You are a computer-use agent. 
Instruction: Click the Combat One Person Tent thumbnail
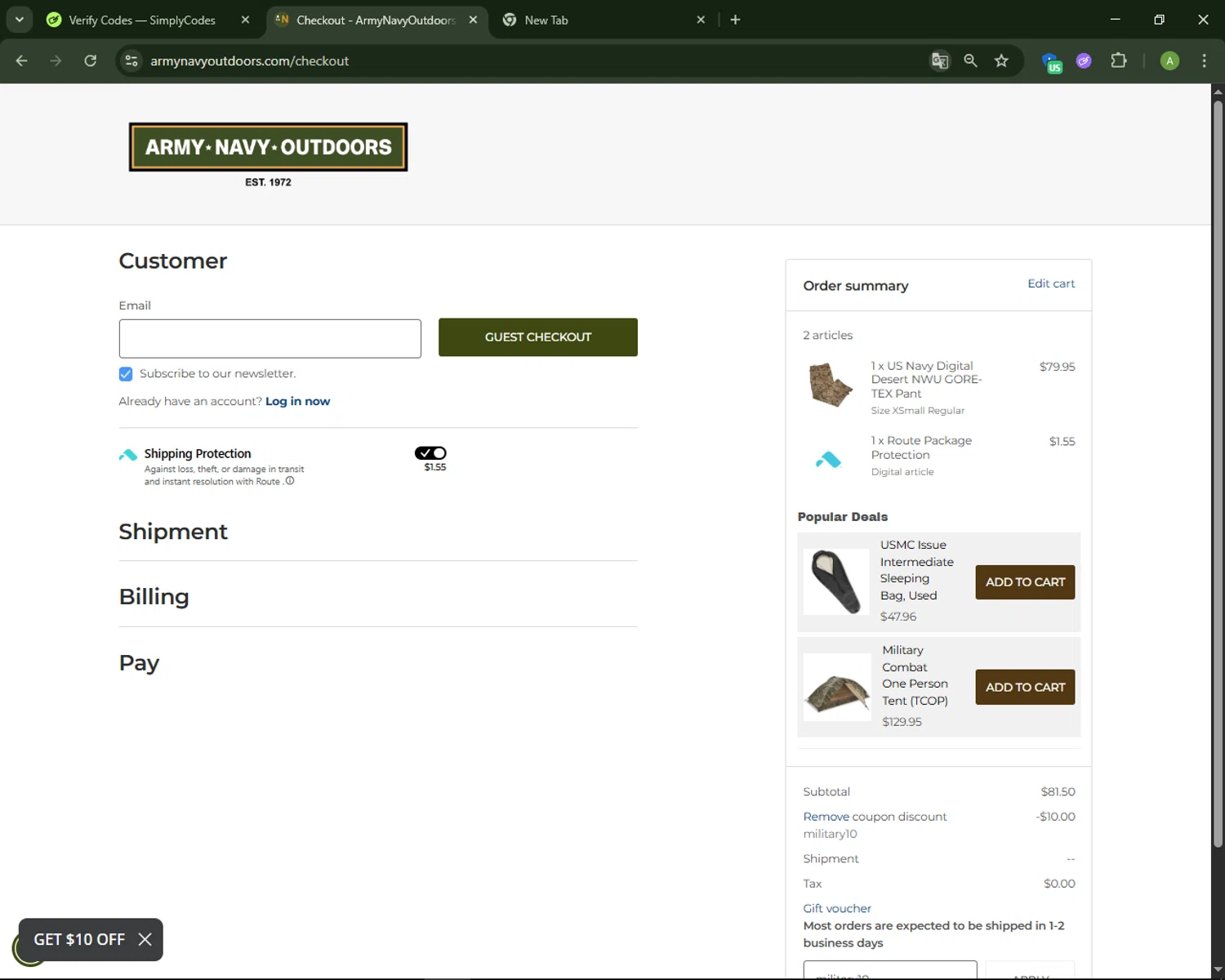pyautogui.click(x=837, y=687)
